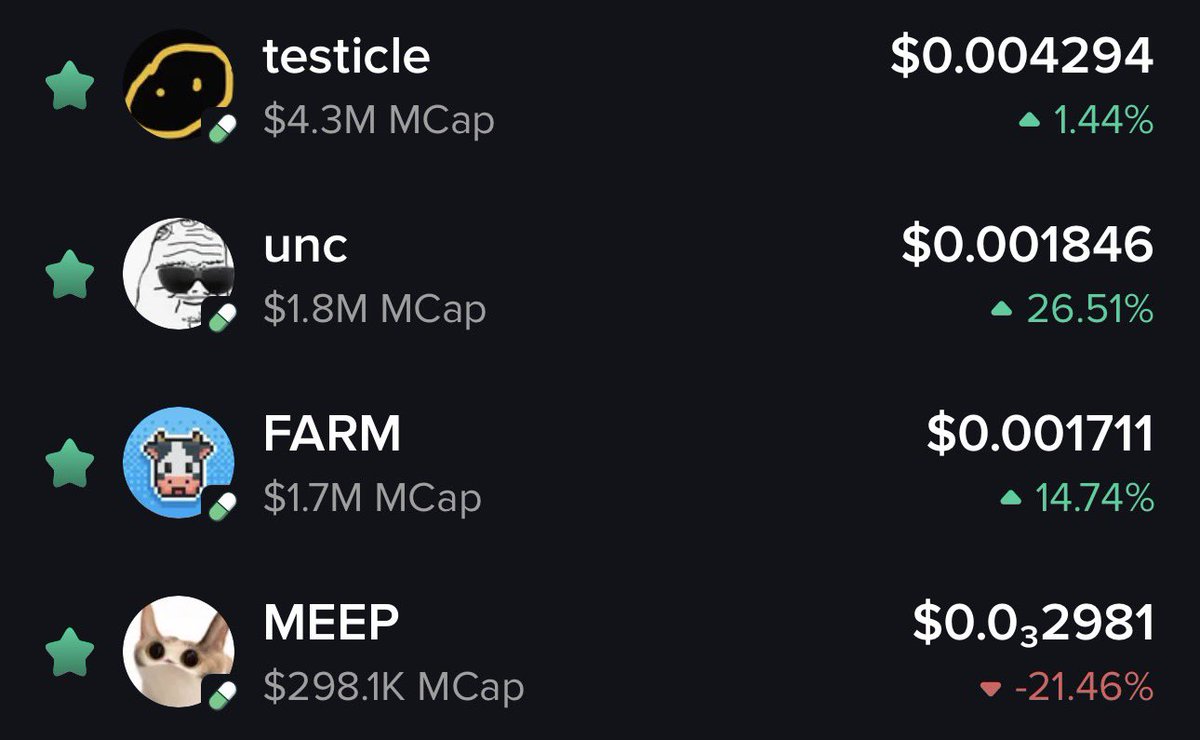Open MEEP price value
The width and height of the screenshot is (1200, 740).
(1033, 624)
